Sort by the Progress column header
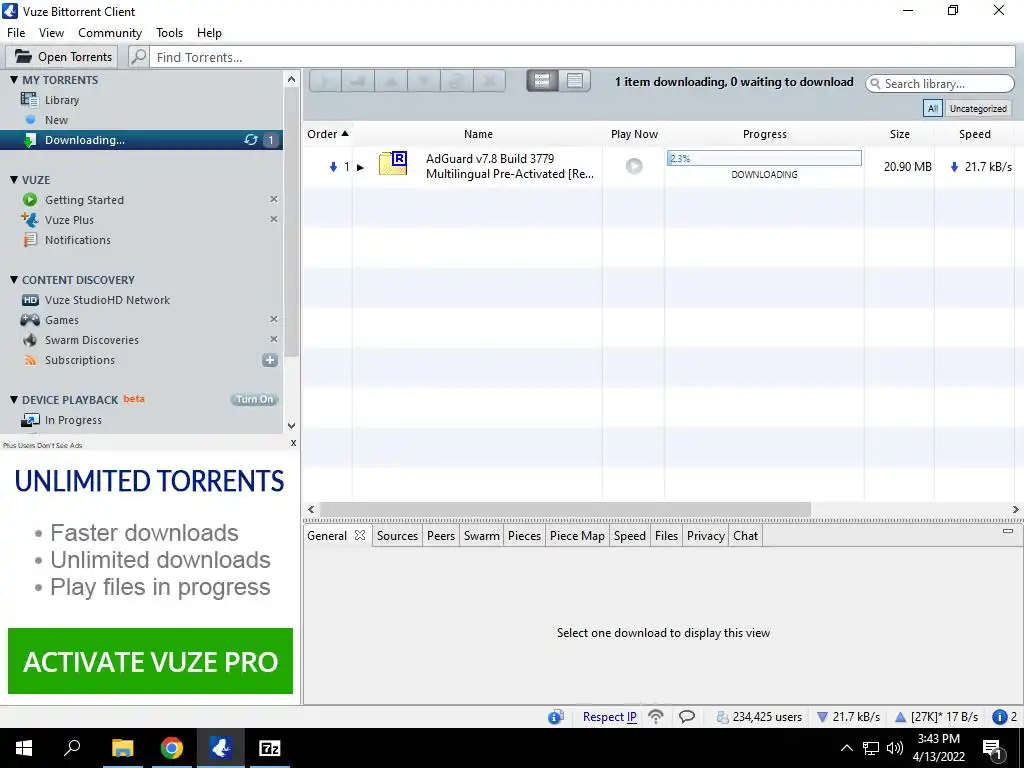This screenshot has width=1024, height=768. tap(764, 134)
